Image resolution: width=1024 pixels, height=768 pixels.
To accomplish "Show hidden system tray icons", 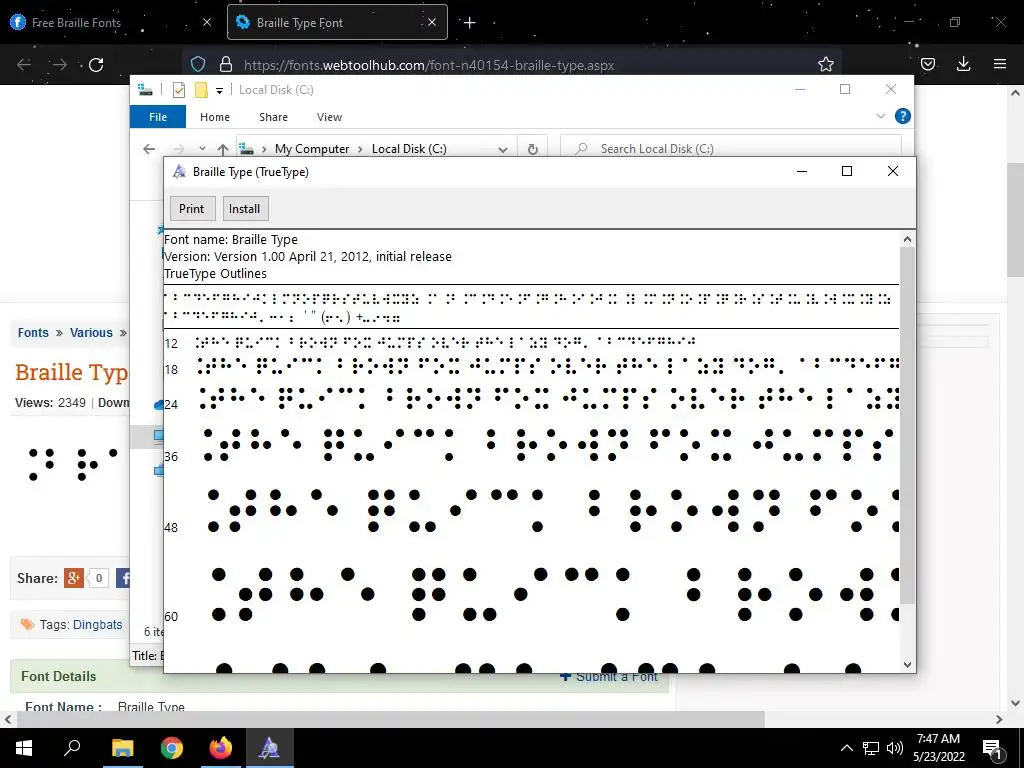I will (x=846, y=748).
